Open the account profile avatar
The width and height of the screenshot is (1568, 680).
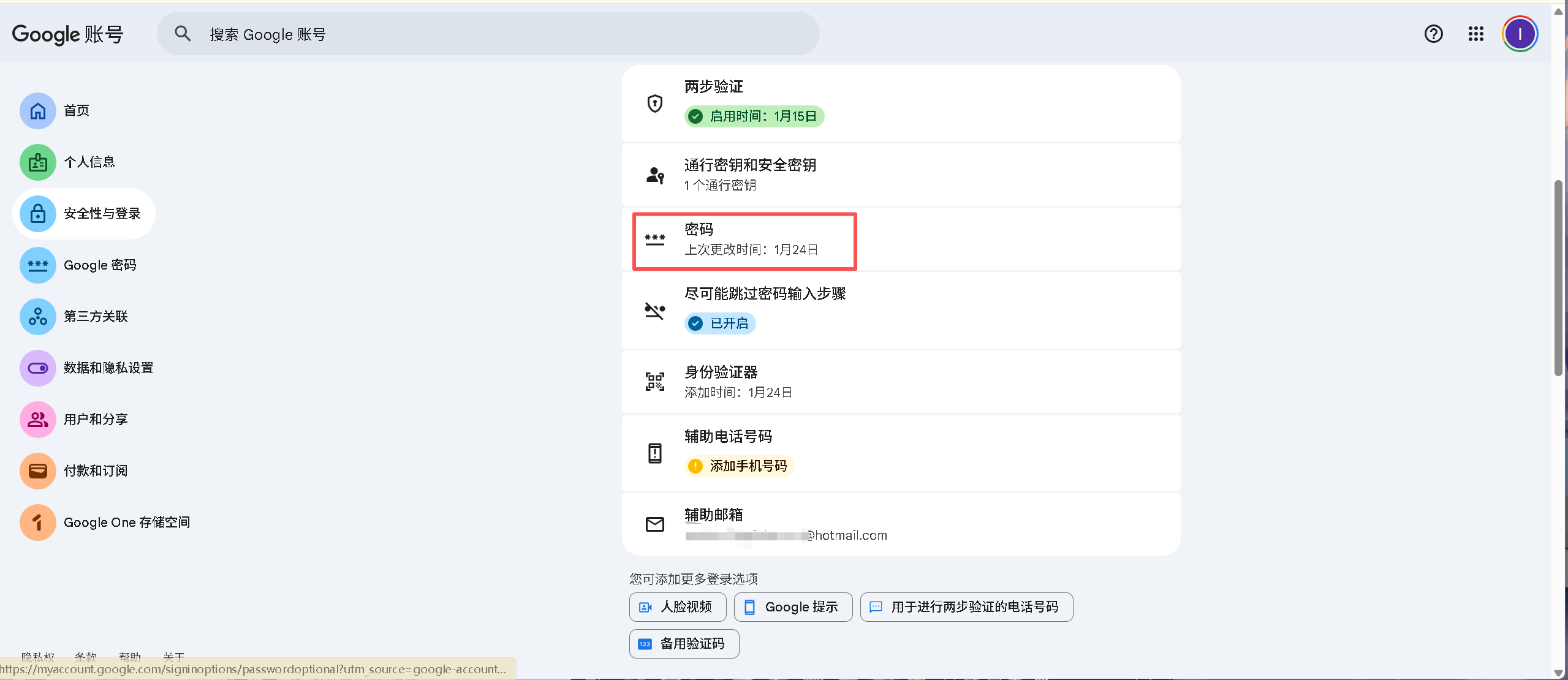click(x=1519, y=34)
